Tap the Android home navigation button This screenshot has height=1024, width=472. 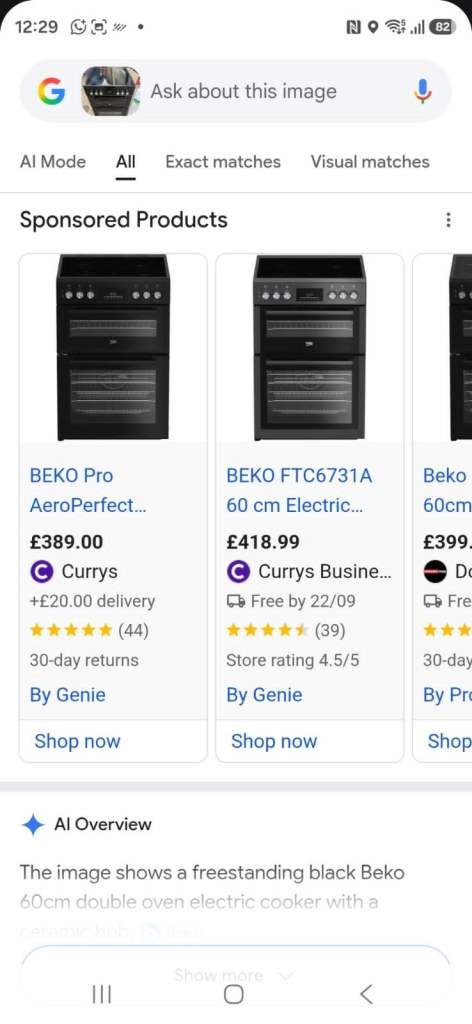click(x=234, y=994)
